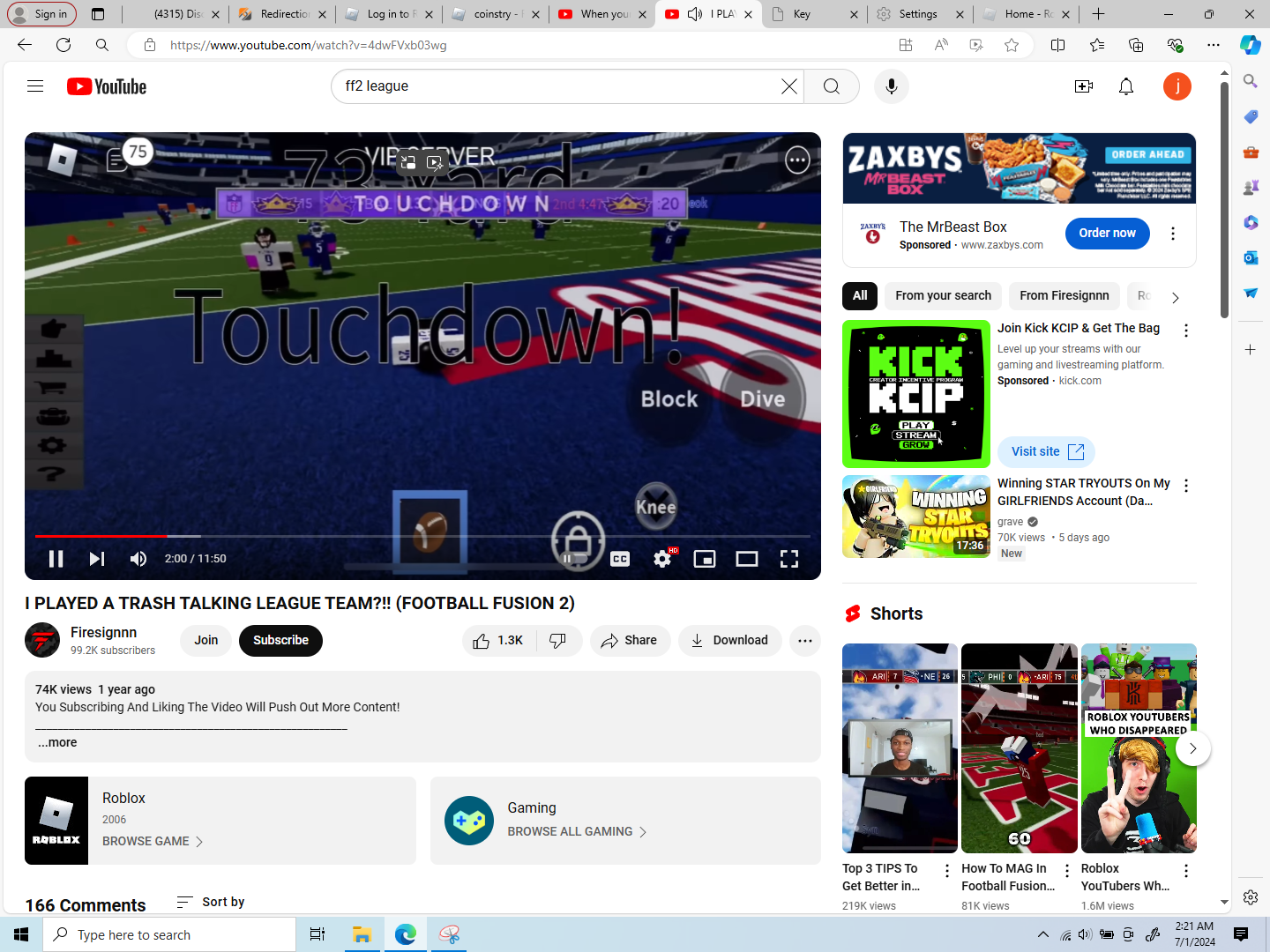Seek on the video progress bar
The width and height of the screenshot is (1270, 952).
(422, 536)
